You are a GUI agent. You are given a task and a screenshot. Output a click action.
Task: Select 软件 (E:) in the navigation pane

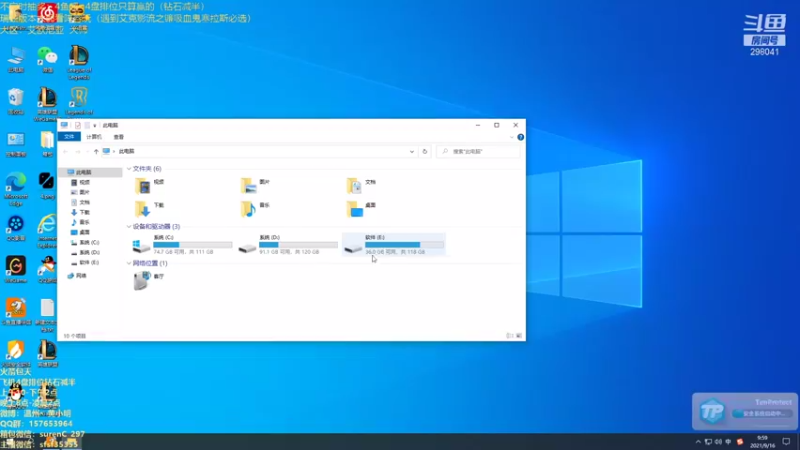85,262
